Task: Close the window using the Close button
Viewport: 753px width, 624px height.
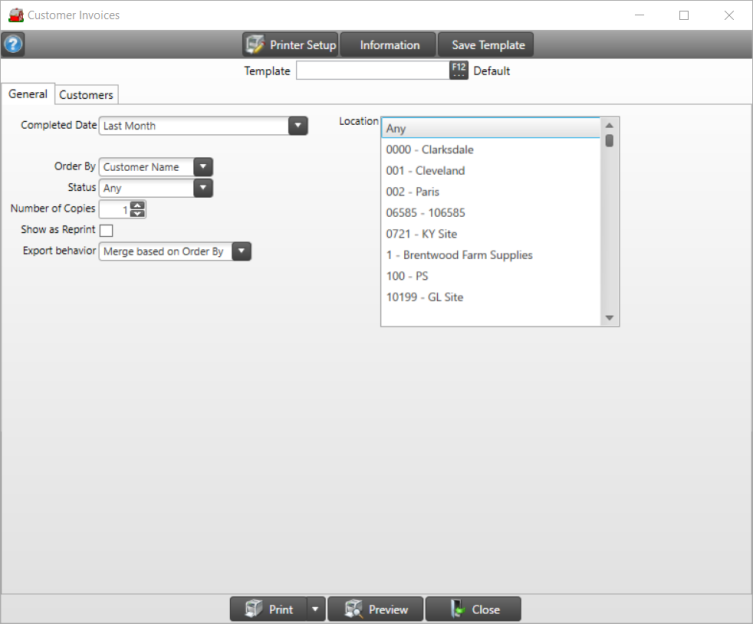Action: (x=473, y=609)
